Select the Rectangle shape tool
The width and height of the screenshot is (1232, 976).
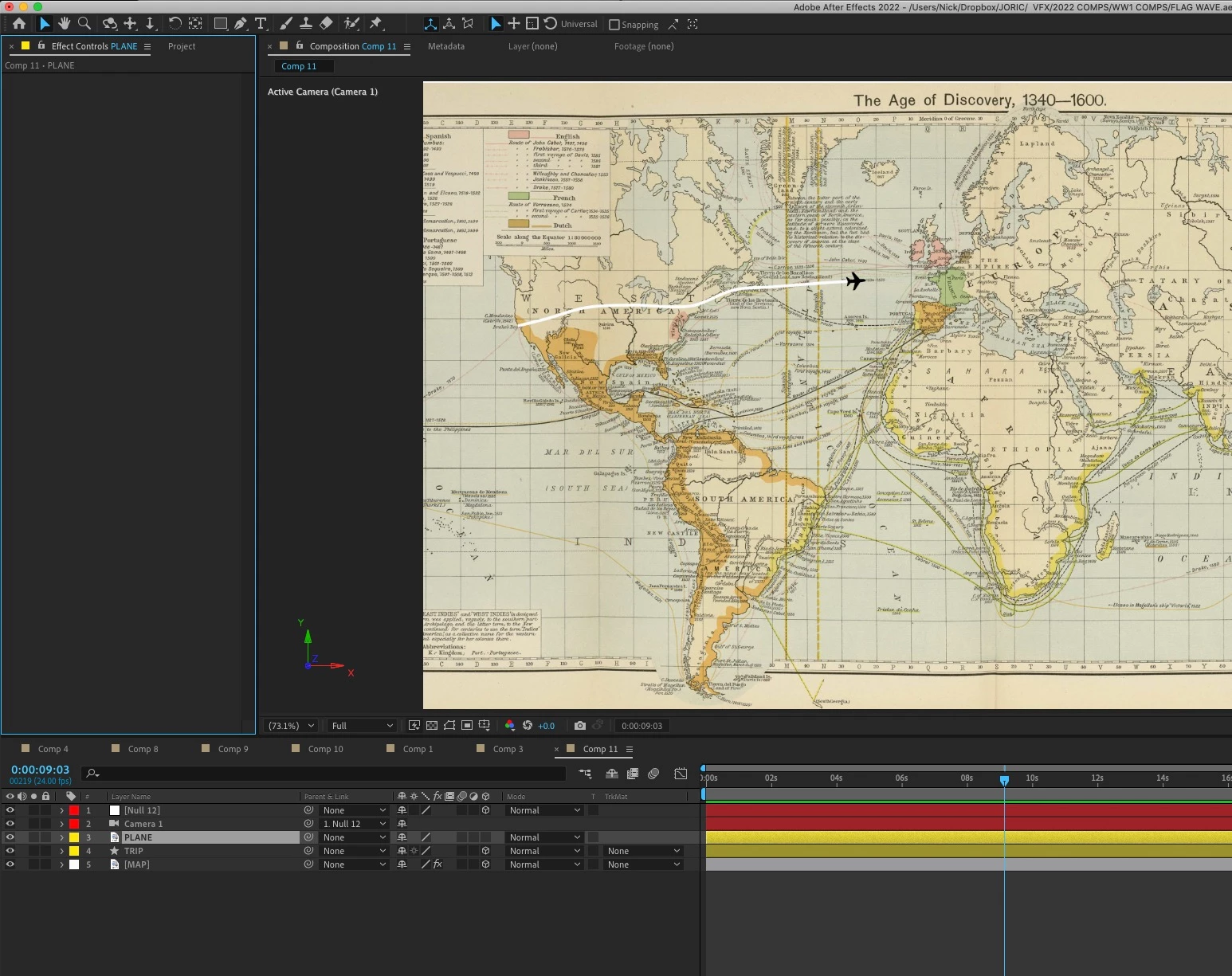coord(221,24)
